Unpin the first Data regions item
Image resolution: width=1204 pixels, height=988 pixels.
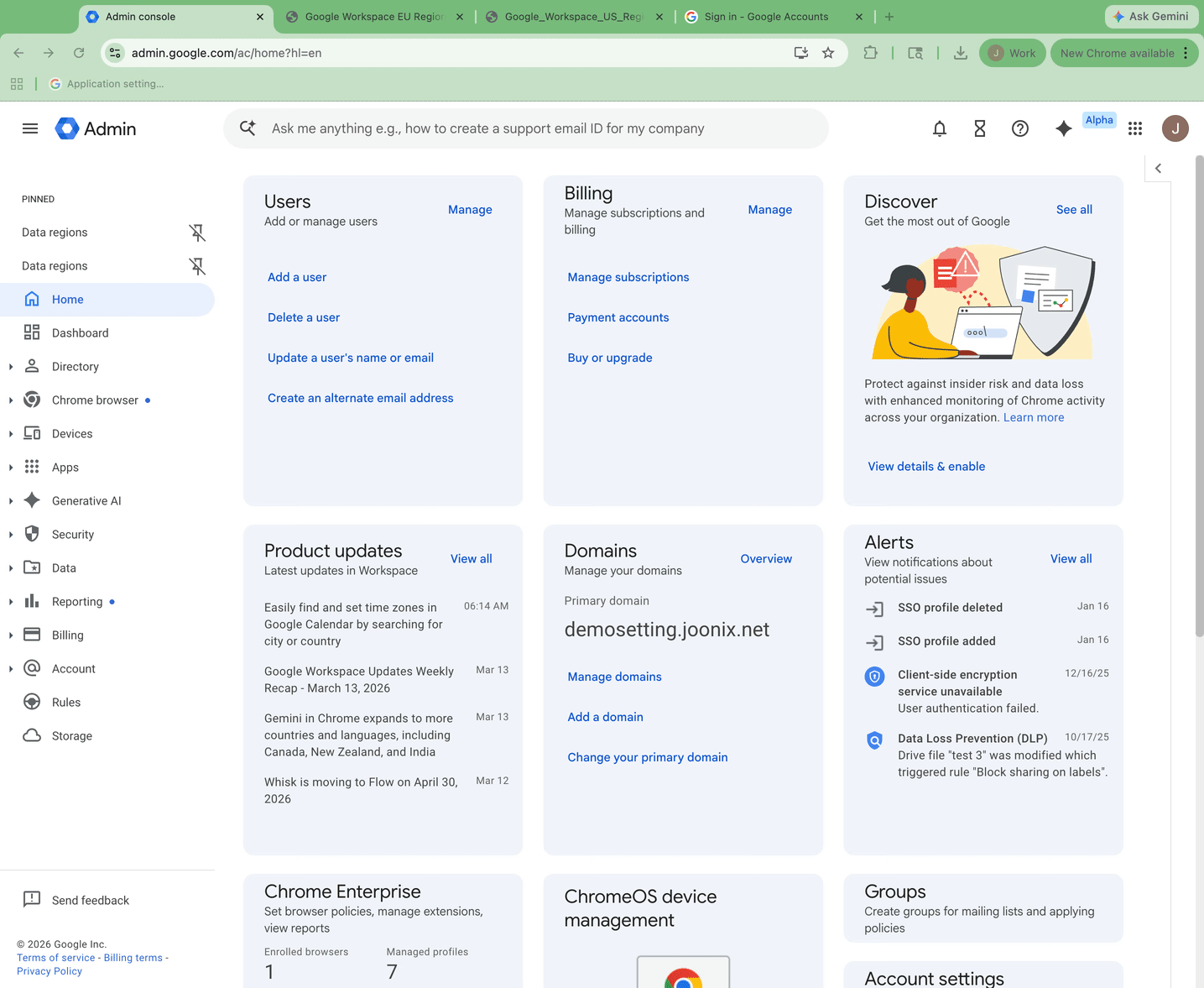point(197,233)
